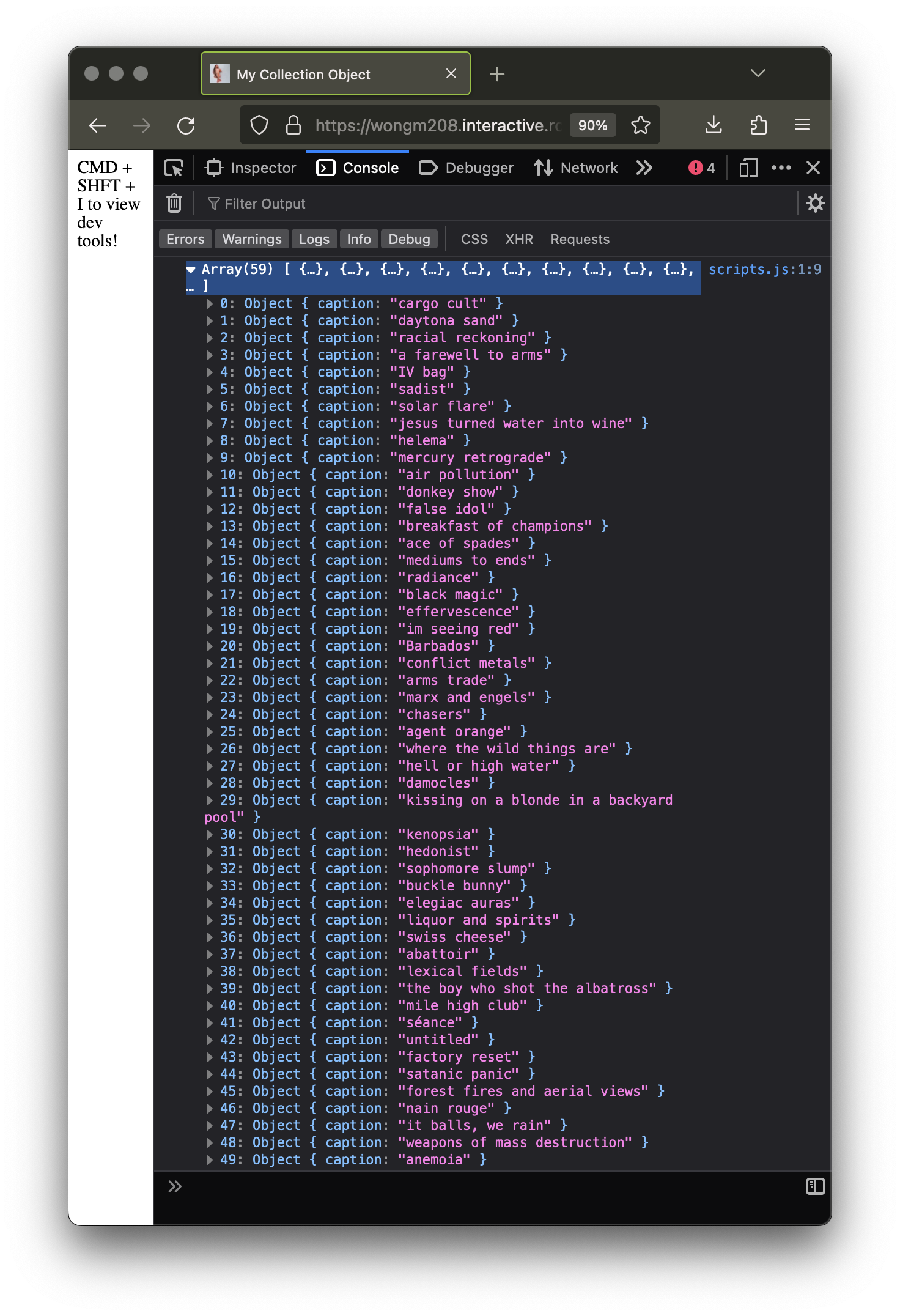
Task: Open extensions puzzle icon
Action: click(x=758, y=125)
